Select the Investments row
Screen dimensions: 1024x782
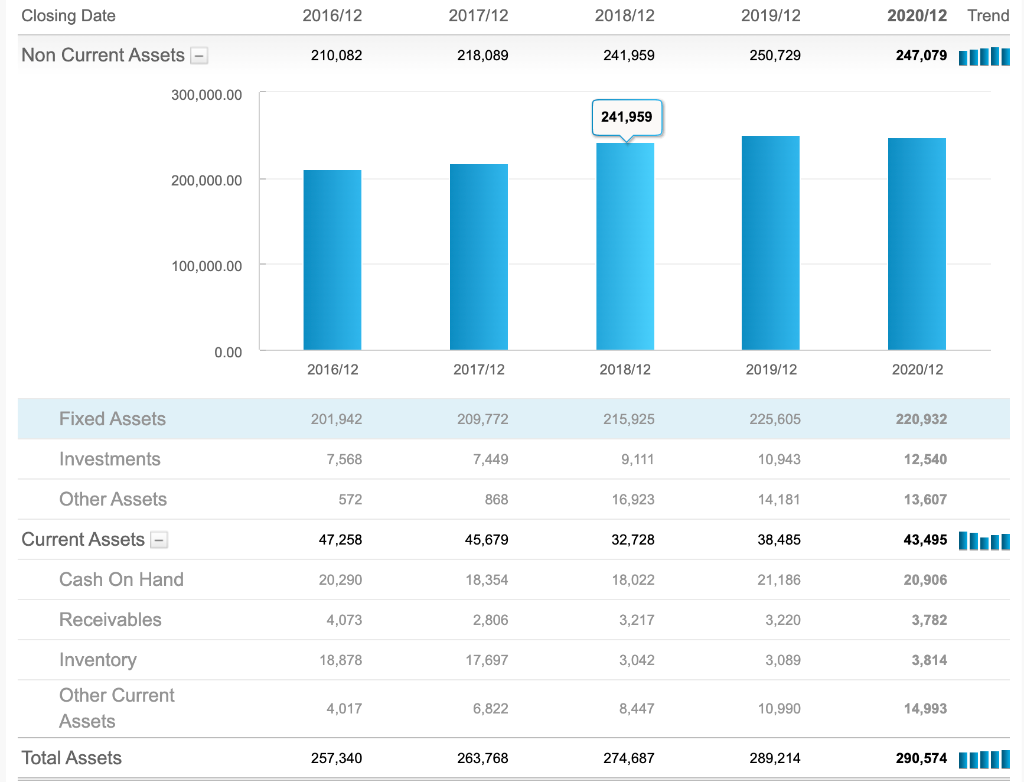pyautogui.click(x=110, y=459)
